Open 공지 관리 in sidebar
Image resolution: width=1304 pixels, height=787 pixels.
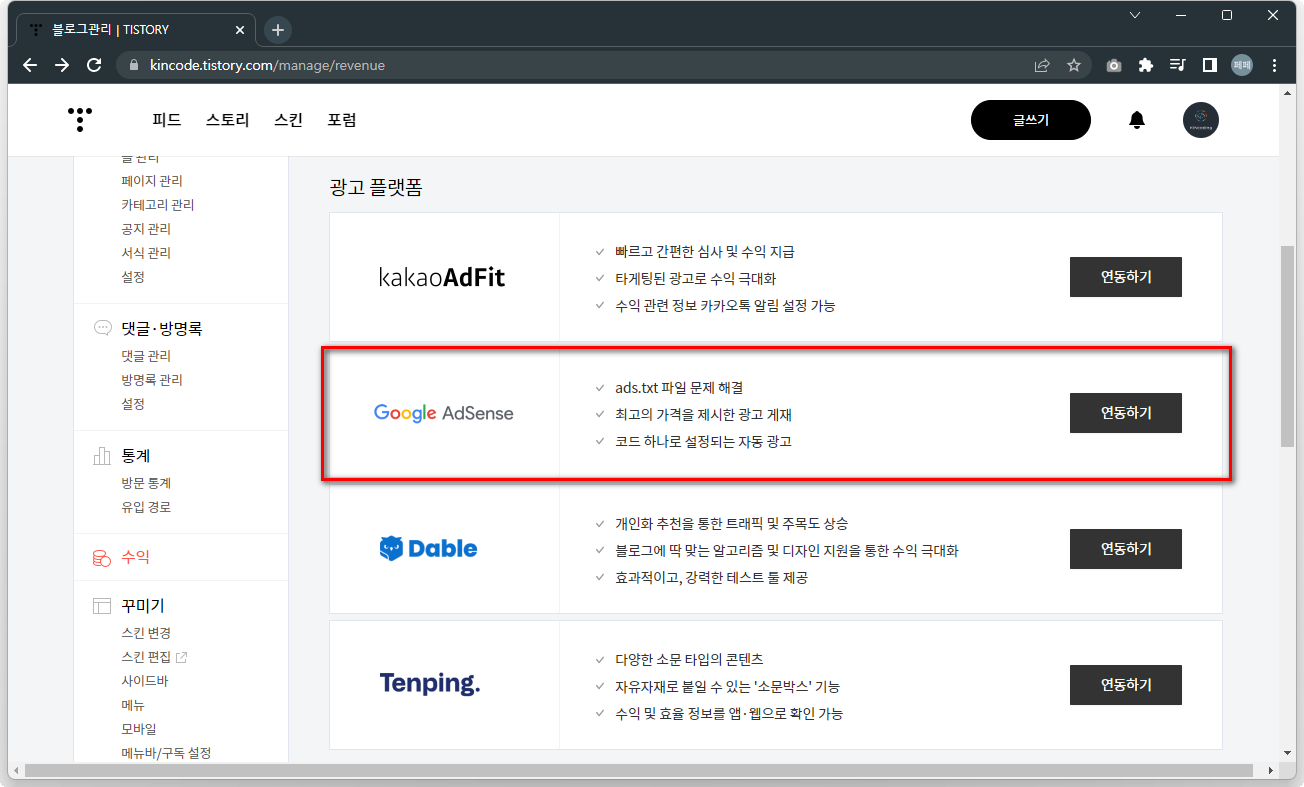[146, 229]
